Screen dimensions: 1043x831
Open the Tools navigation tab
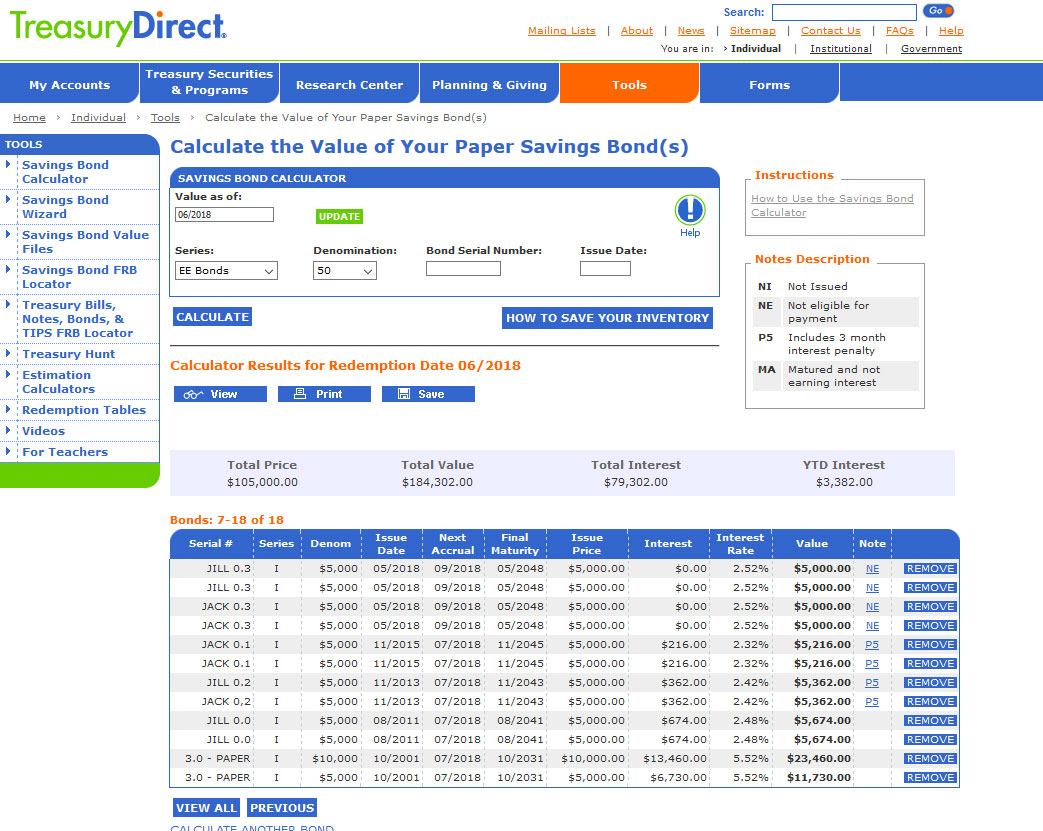[629, 85]
